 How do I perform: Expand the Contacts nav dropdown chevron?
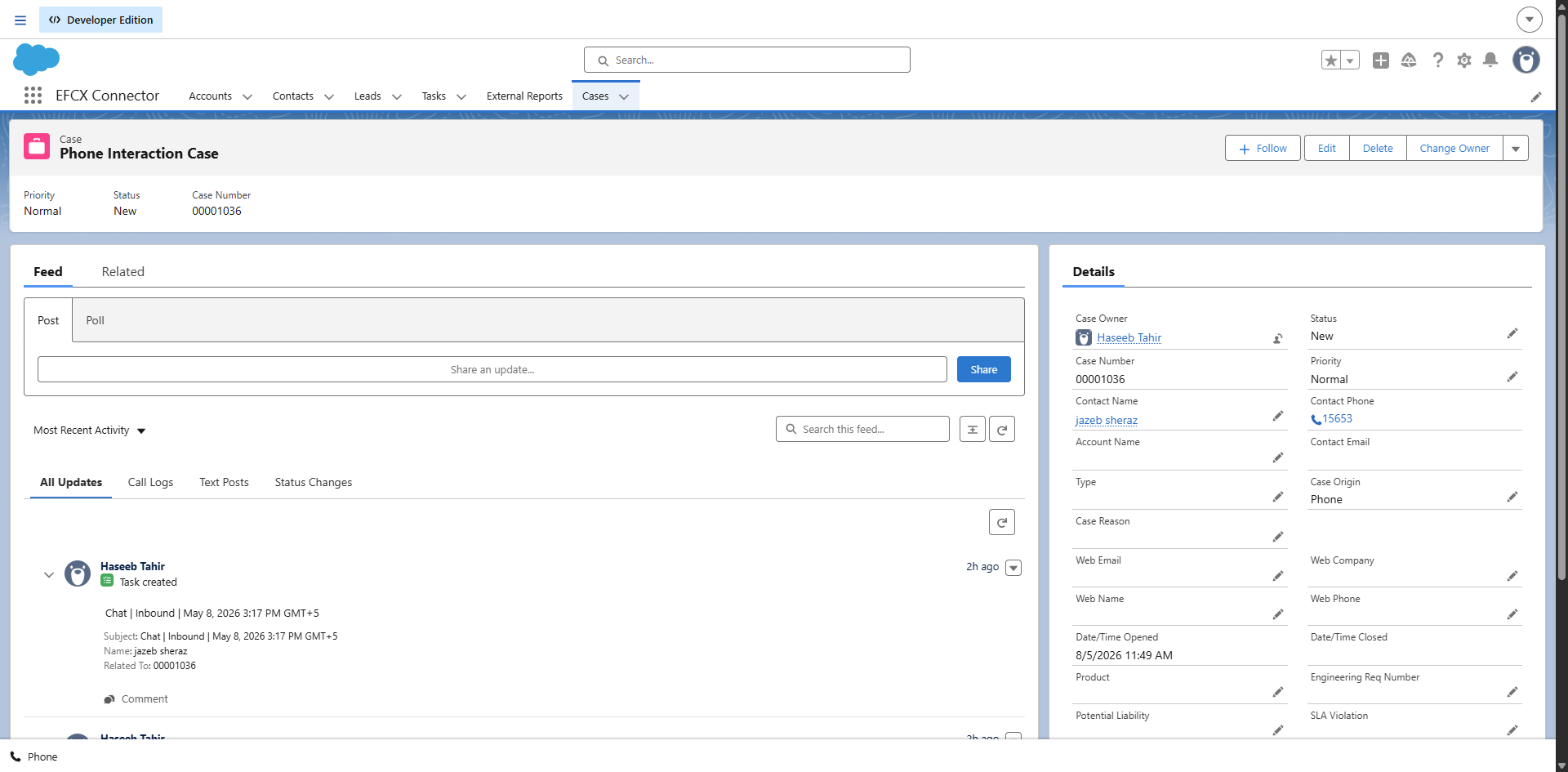tap(329, 96)
